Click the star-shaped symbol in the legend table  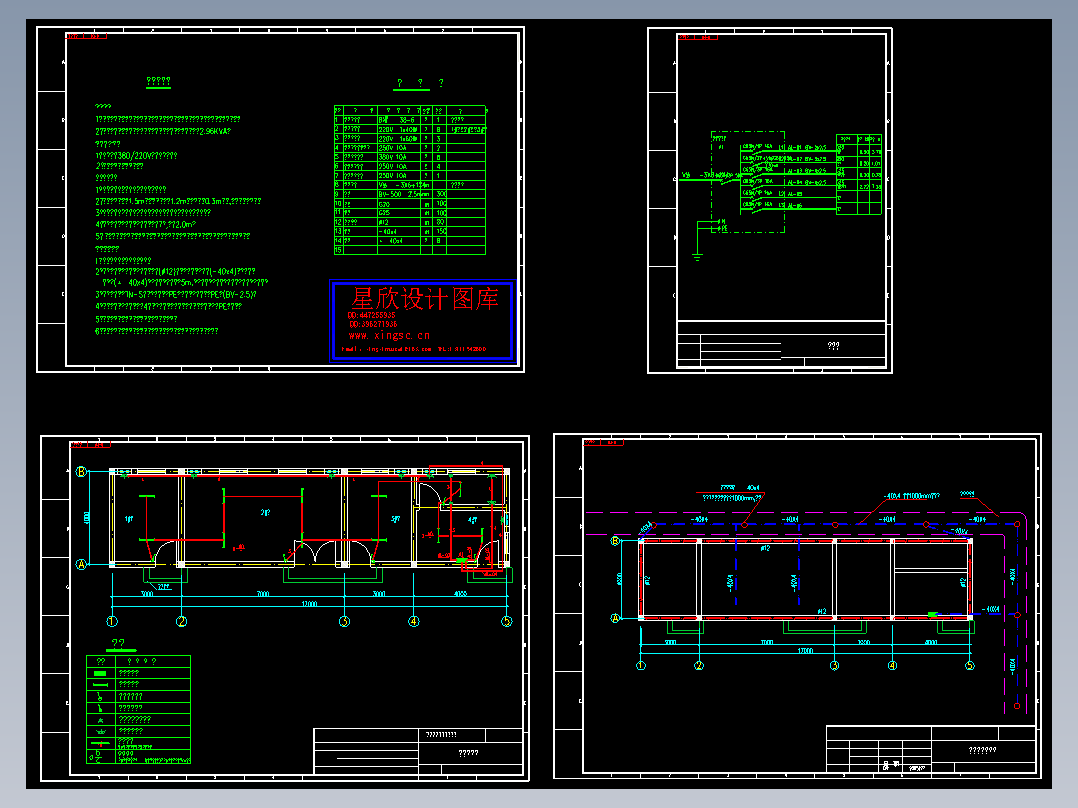pos(100,719)
